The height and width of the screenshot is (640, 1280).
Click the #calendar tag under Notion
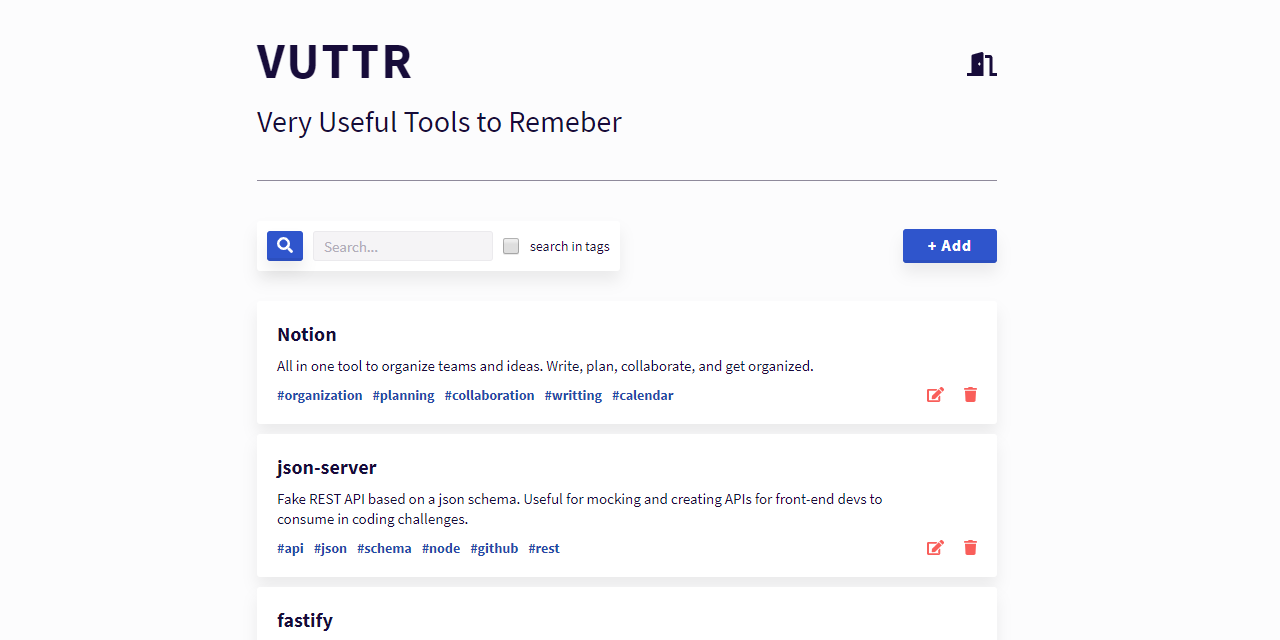click(642, 395)
